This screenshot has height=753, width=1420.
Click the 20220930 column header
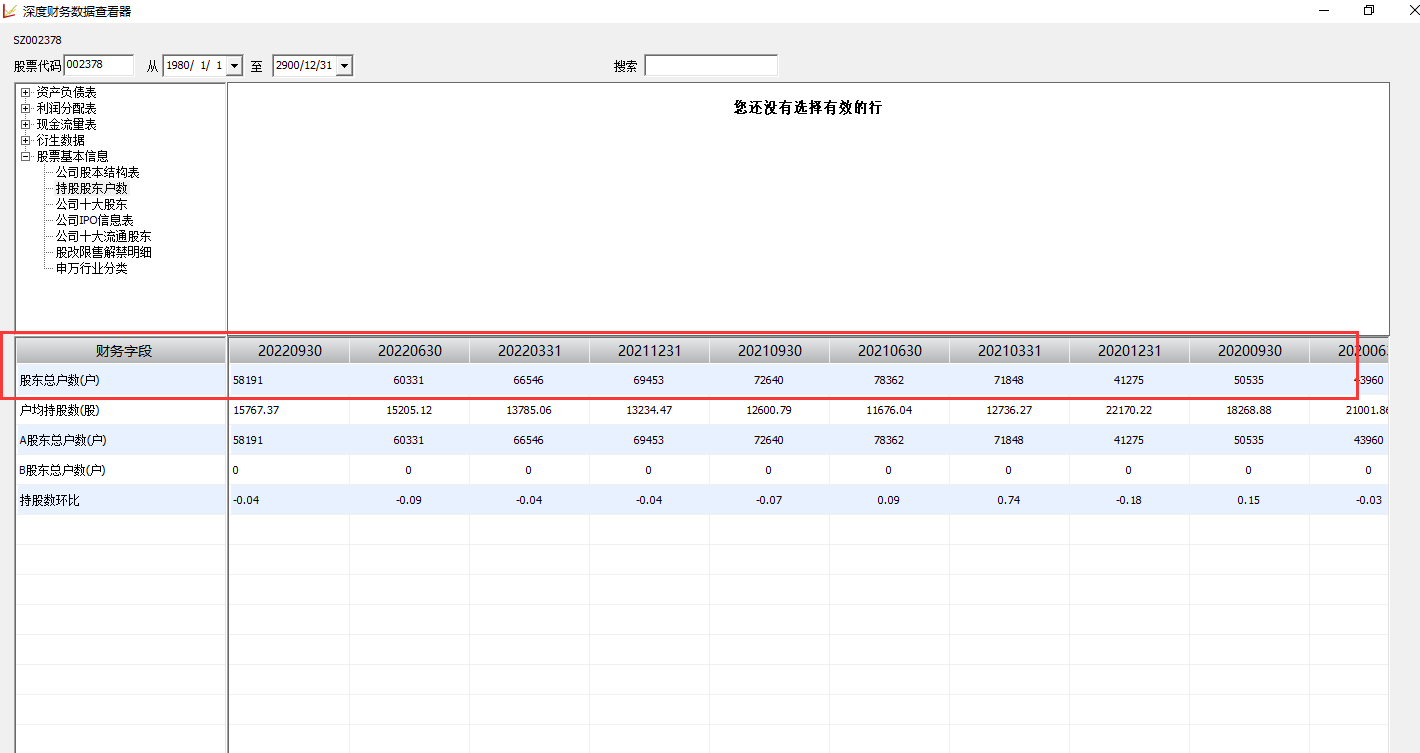[289, 351]
